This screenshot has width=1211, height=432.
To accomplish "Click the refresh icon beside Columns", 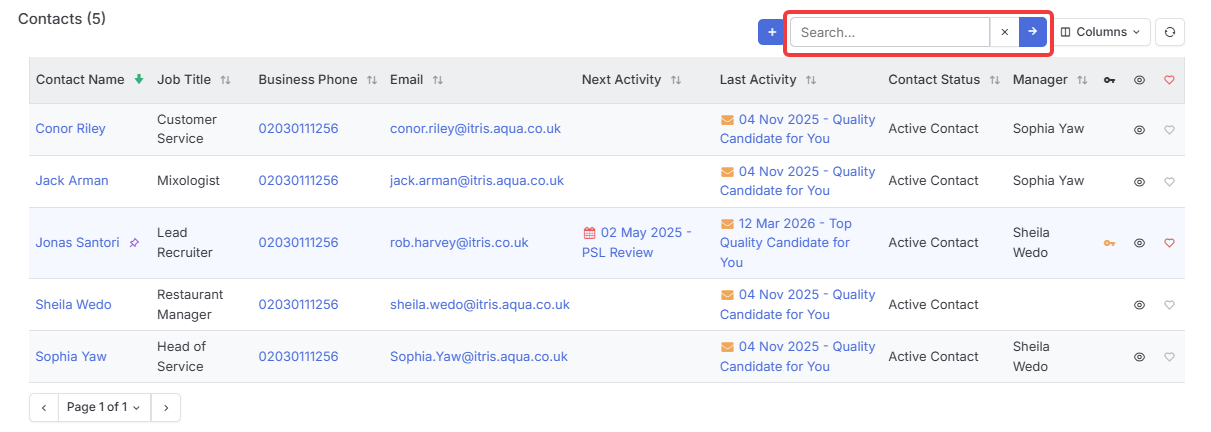I will point(1170,32).
